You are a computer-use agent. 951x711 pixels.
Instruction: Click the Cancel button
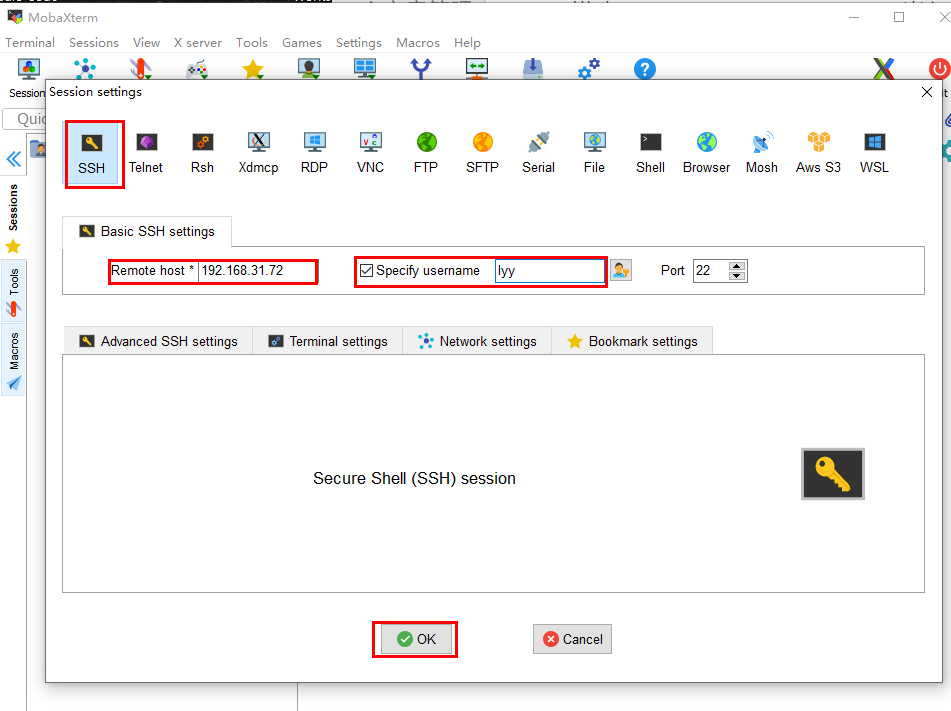pos(573,639)
